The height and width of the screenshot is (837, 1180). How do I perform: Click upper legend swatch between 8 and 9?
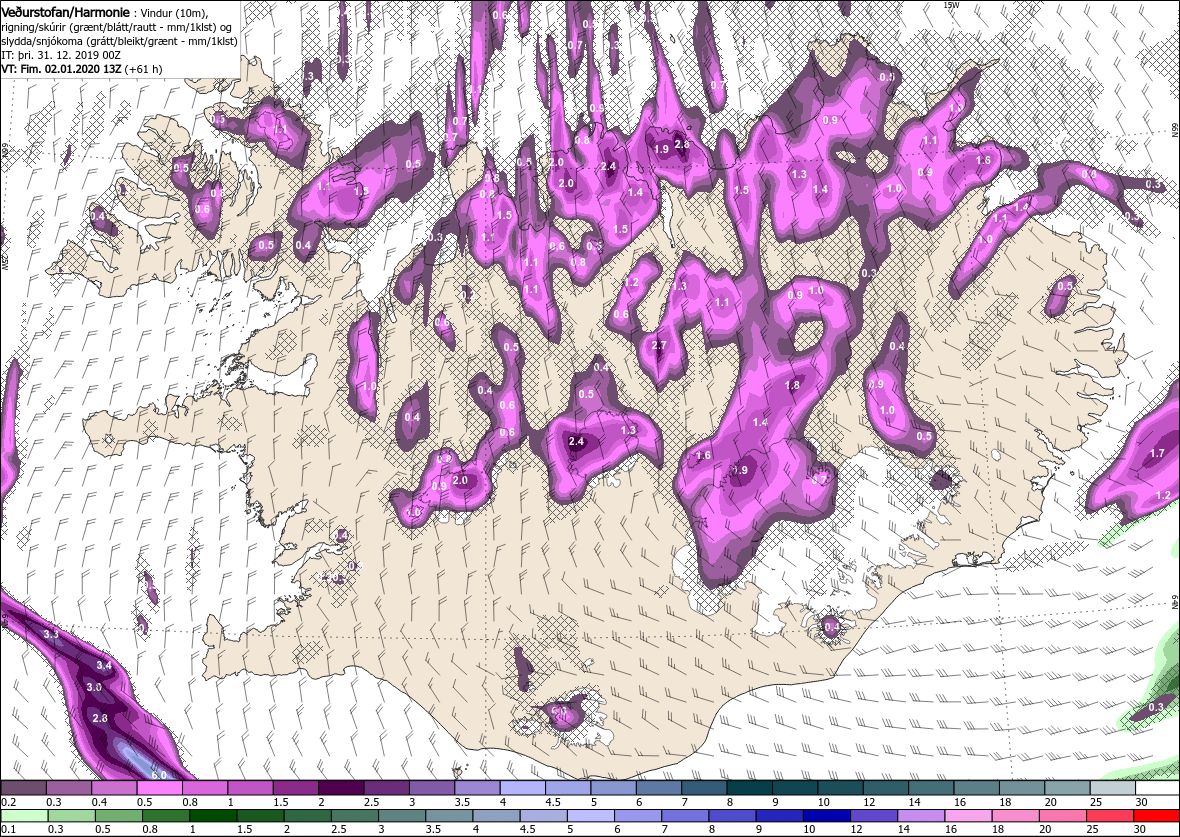(749, 787)
